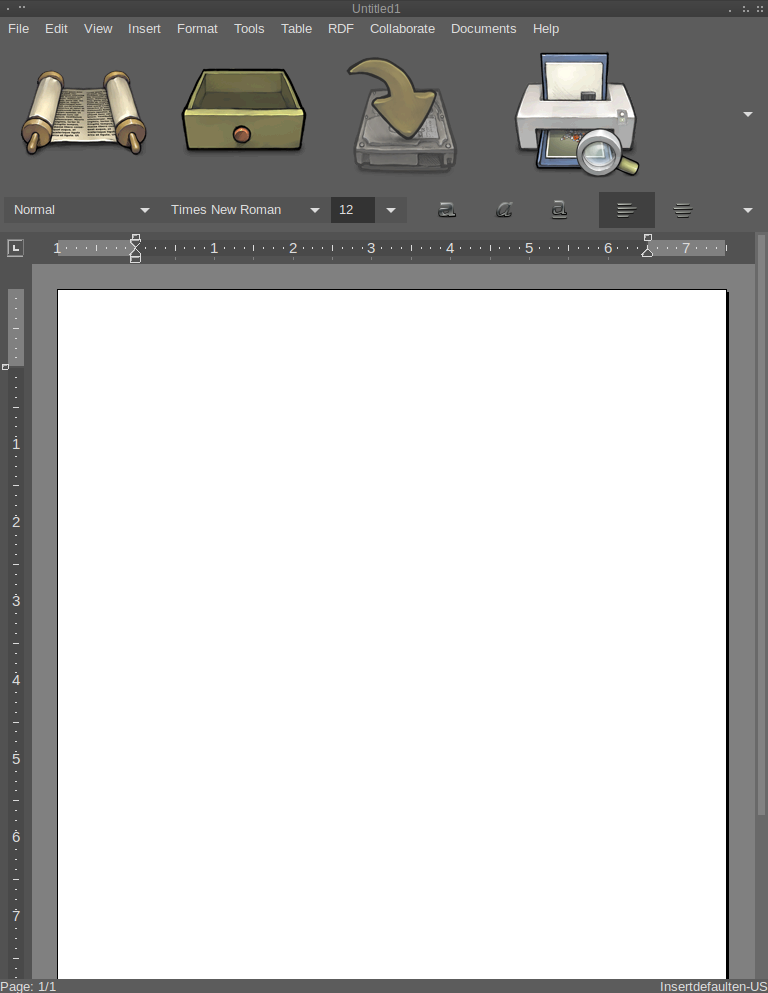Expand the main toolbar overflow arrow

(x=748, y=115)
